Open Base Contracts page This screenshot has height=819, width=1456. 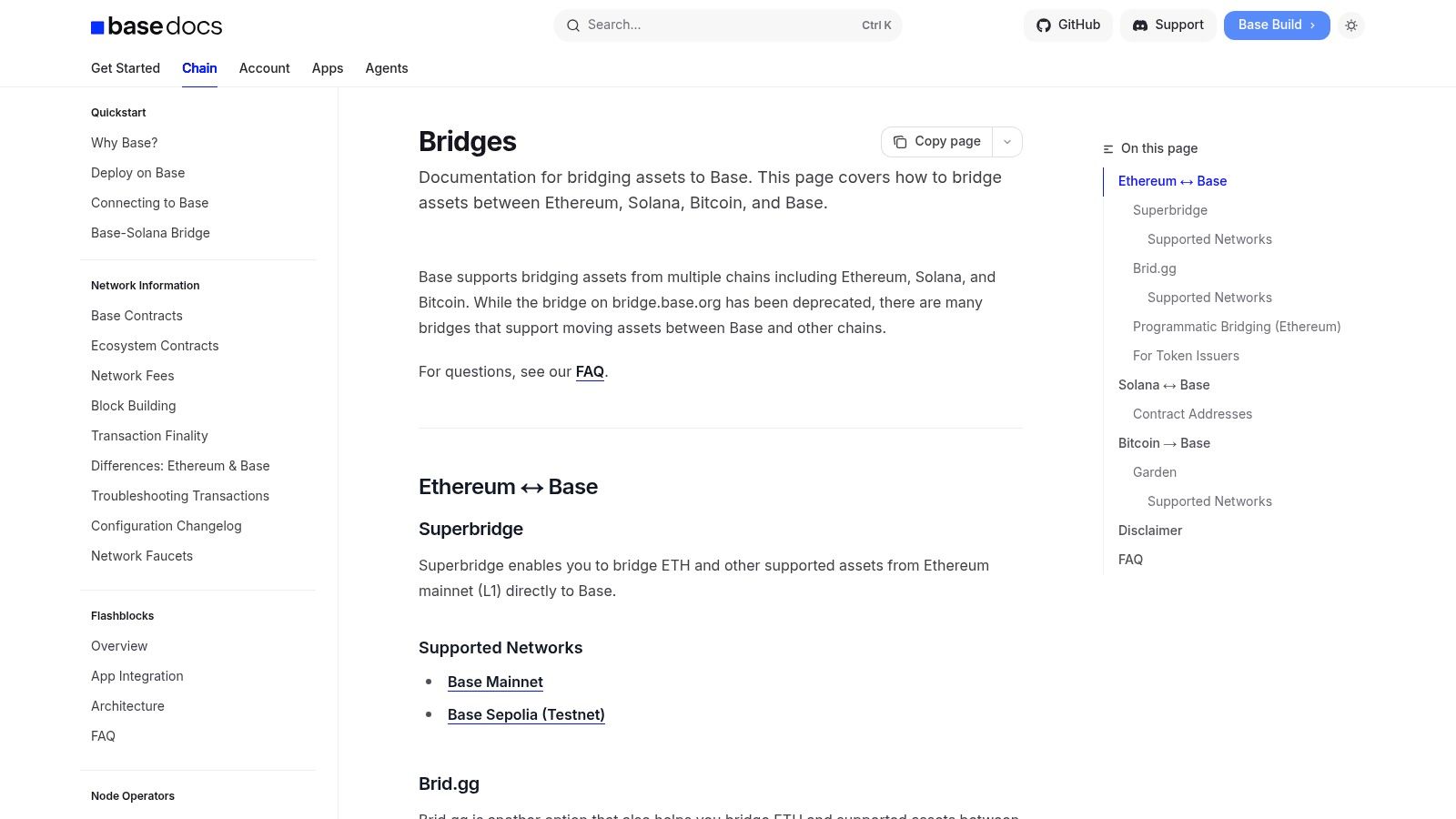pos(137,316)
